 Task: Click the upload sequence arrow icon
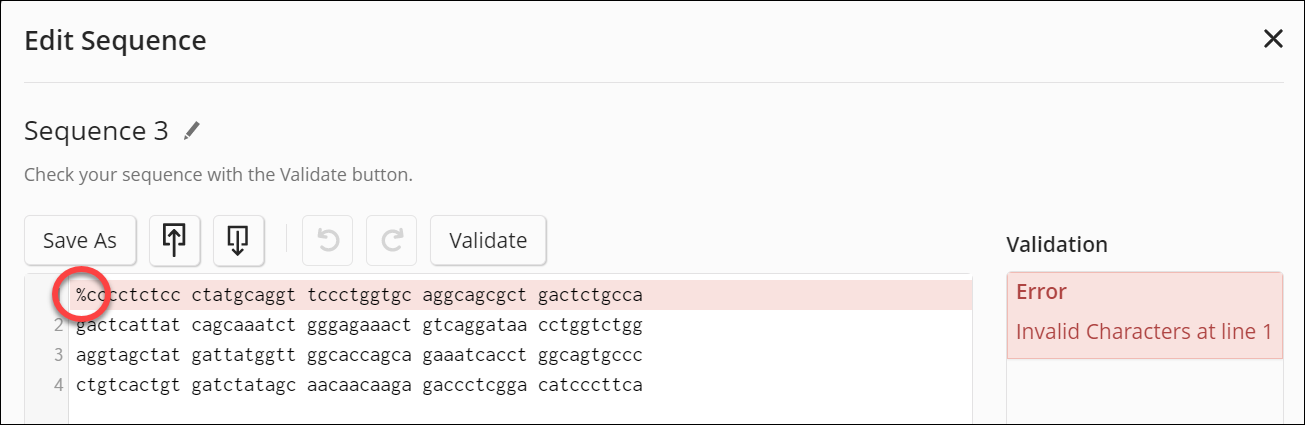(x=174, y=240)
